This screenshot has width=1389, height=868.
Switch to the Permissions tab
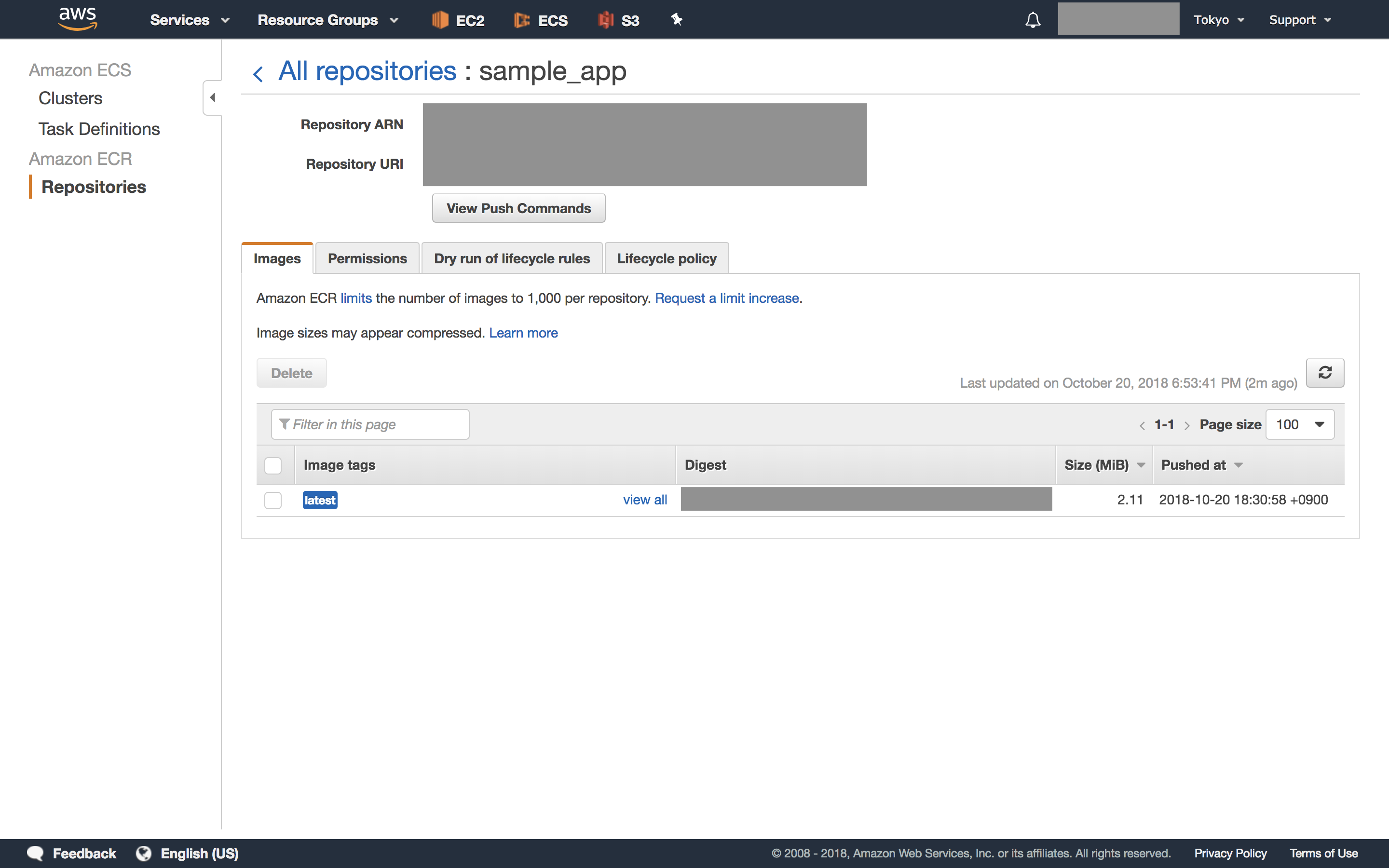tap(367, 258)
